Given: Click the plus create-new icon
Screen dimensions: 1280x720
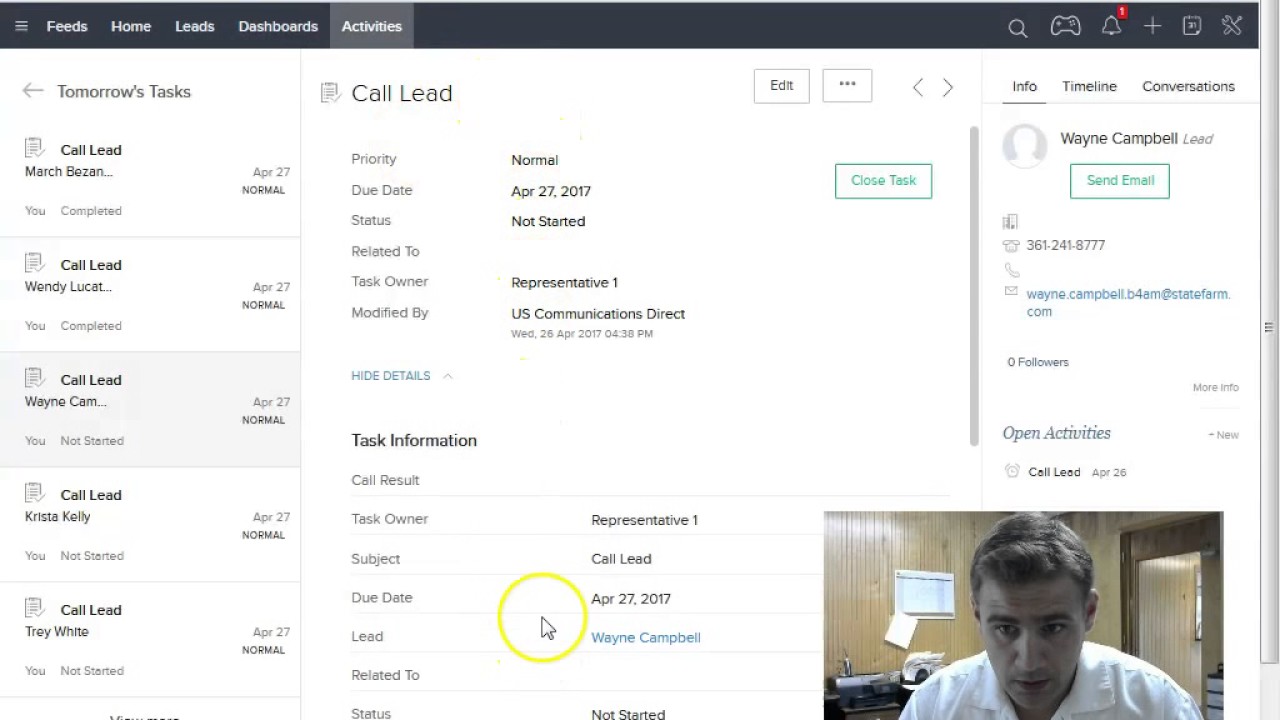Looking at the screenshot, I should pos(1152,27).
